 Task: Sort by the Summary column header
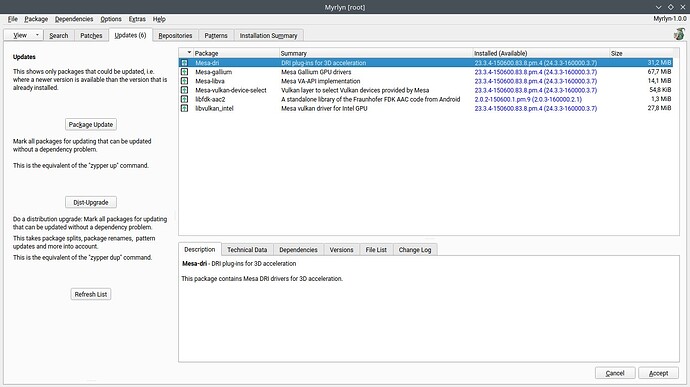(x=376, y=53)
